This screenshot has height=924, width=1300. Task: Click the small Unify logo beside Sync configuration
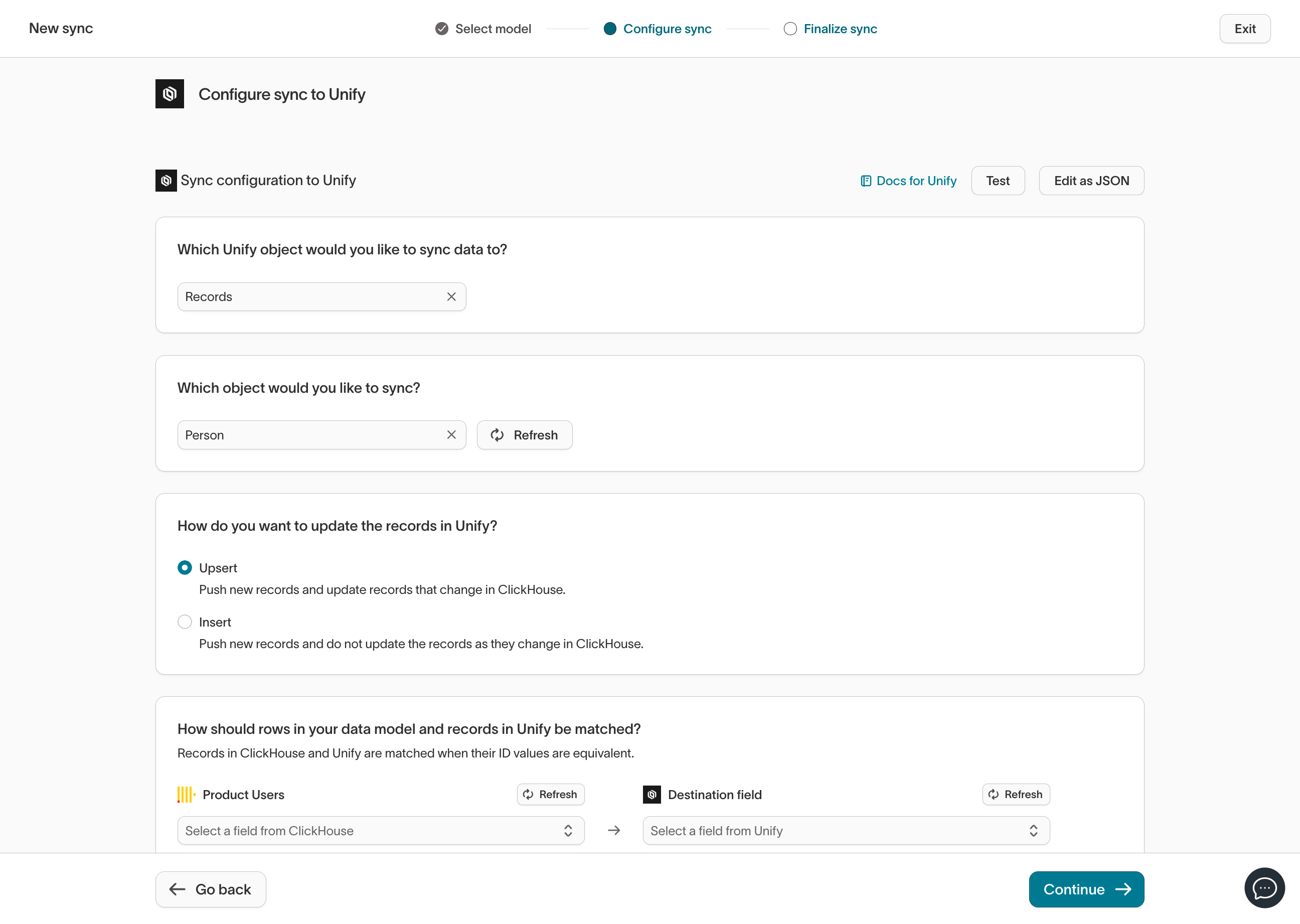[166, 181]
